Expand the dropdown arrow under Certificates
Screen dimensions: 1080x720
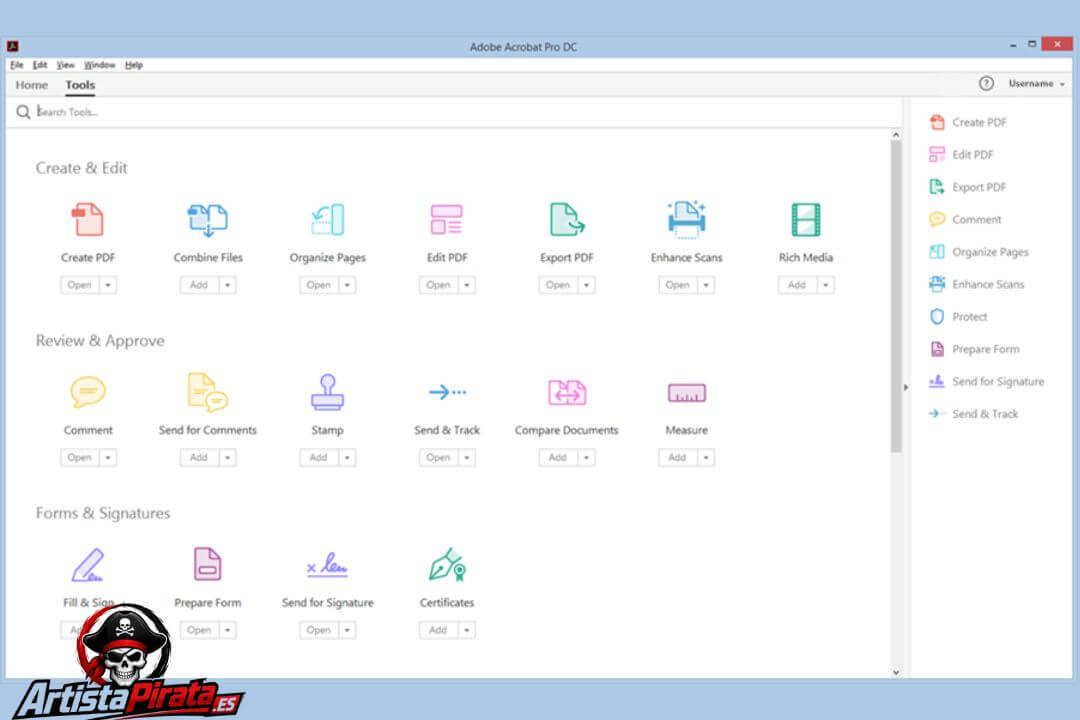tap(467, 630)
